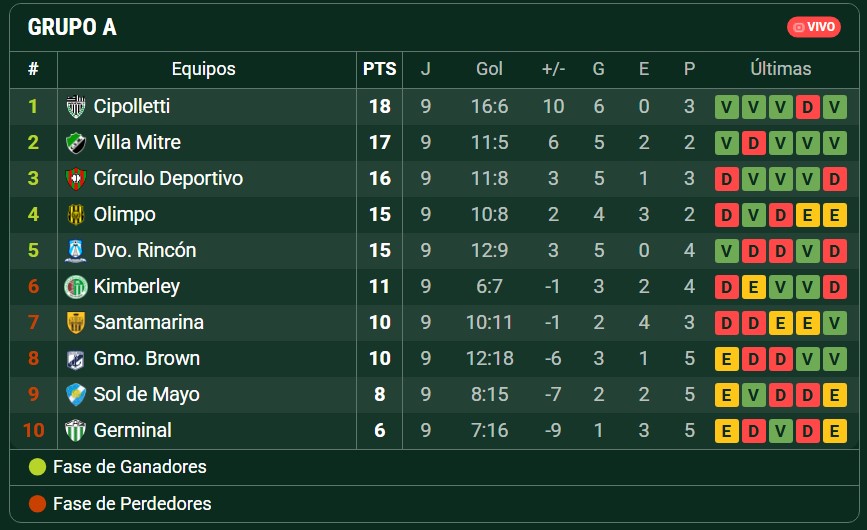Open the Germinal striped shield icon
The image size is (867, 530).
coord(76,431)
